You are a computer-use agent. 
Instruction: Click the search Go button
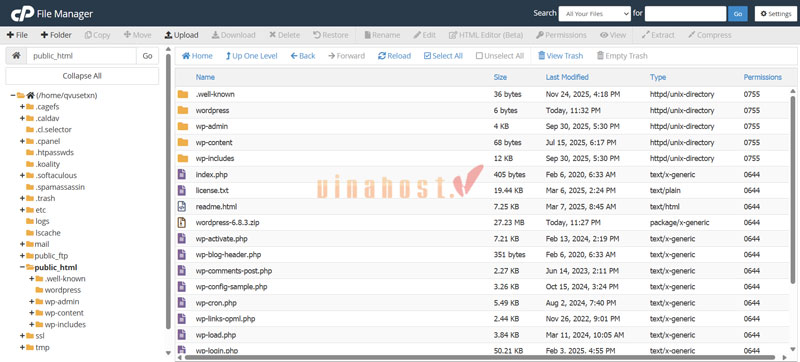(738, 14)
